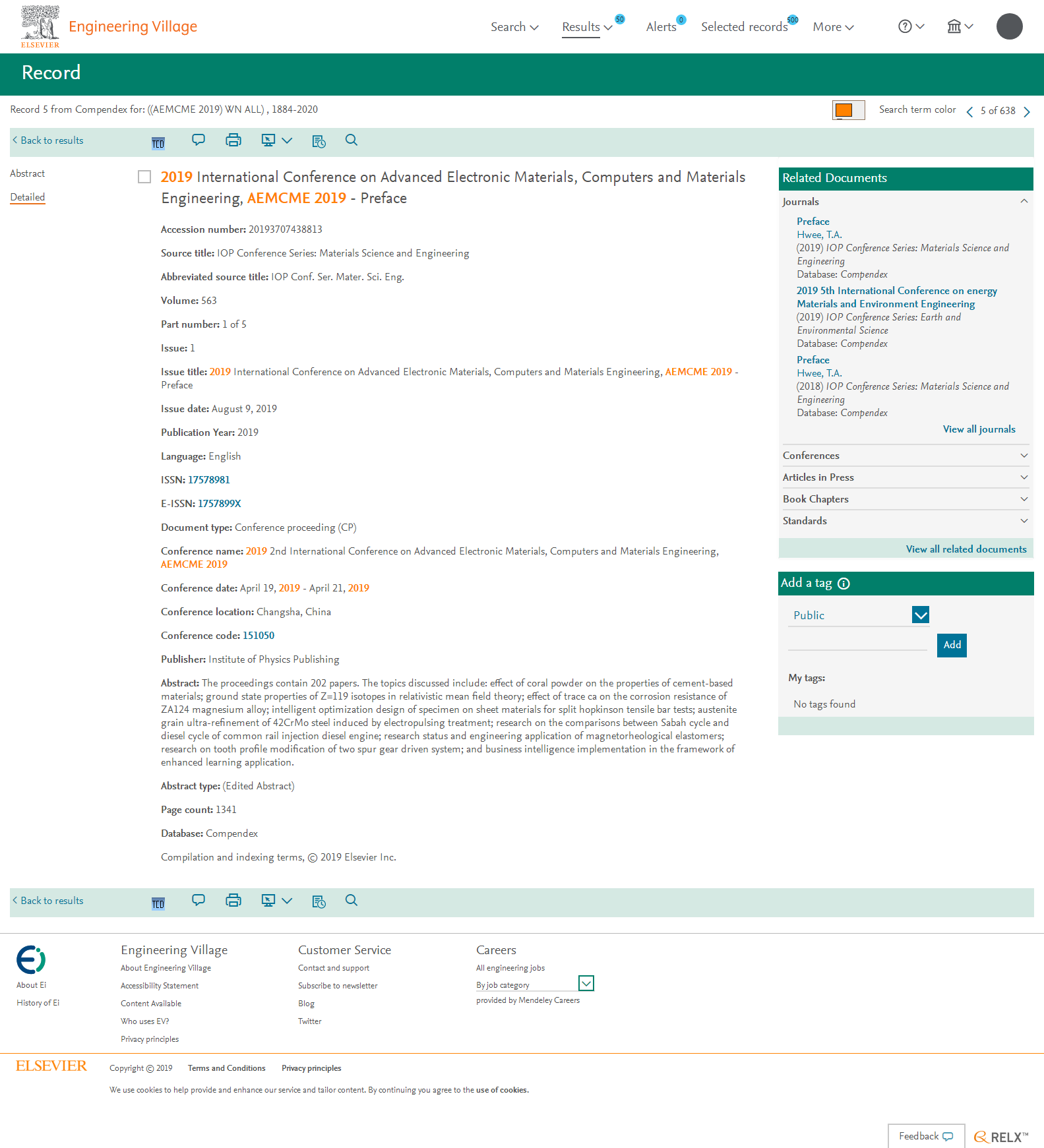
Task: Open Contact and support link
Action: point(334,968)
